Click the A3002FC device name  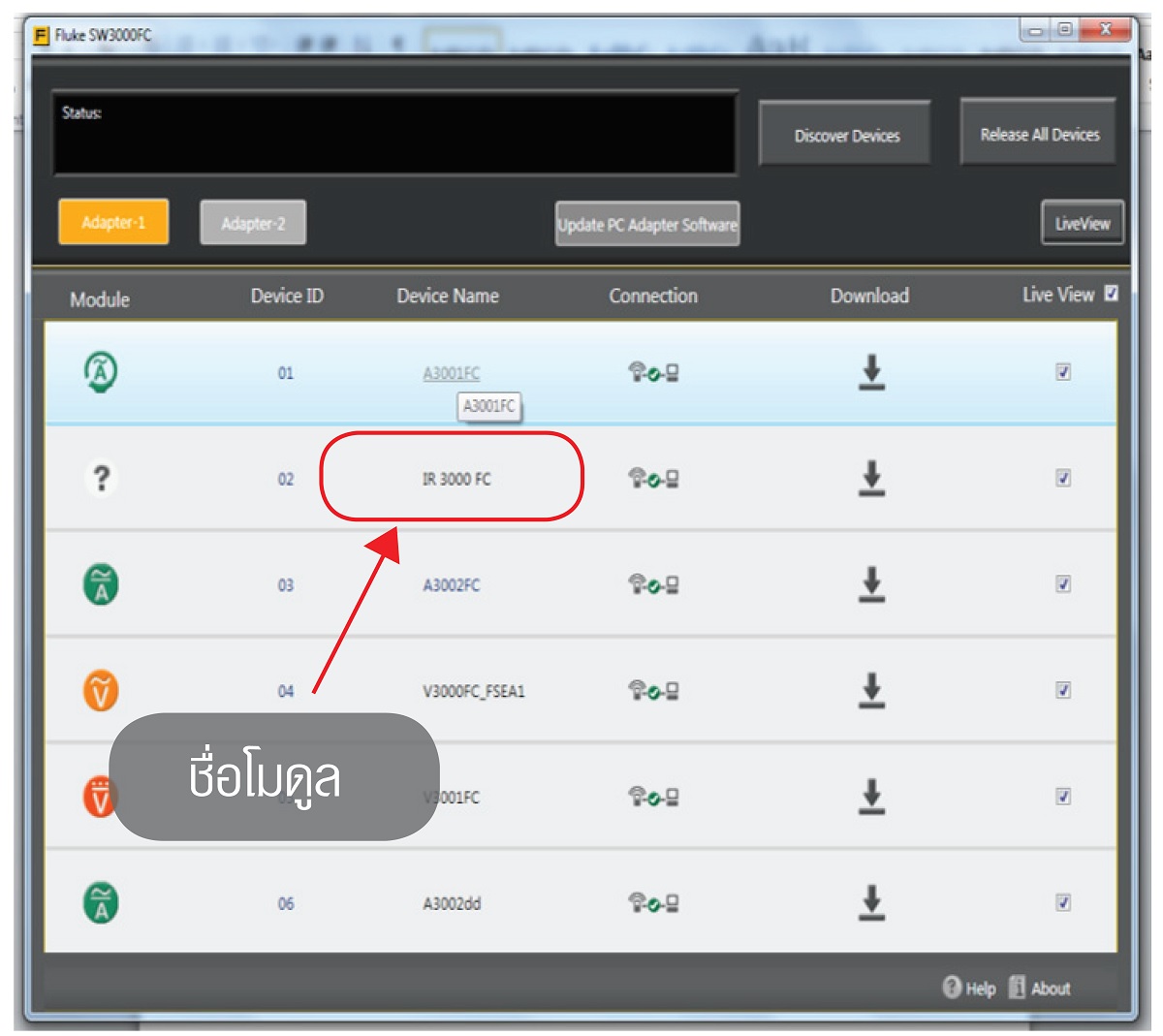click(x=452, y=585)
